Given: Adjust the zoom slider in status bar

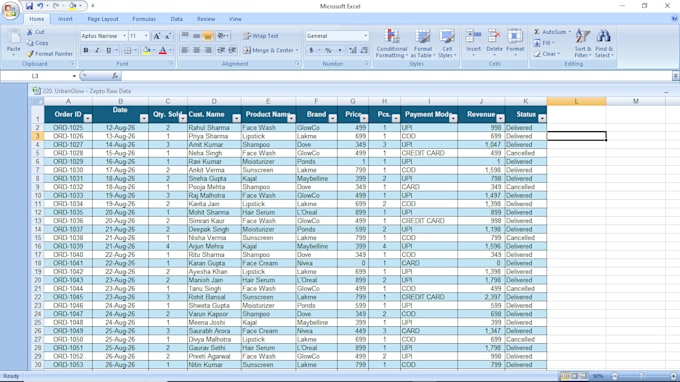Looking at the screenshot, I should [x=641, y=376].
